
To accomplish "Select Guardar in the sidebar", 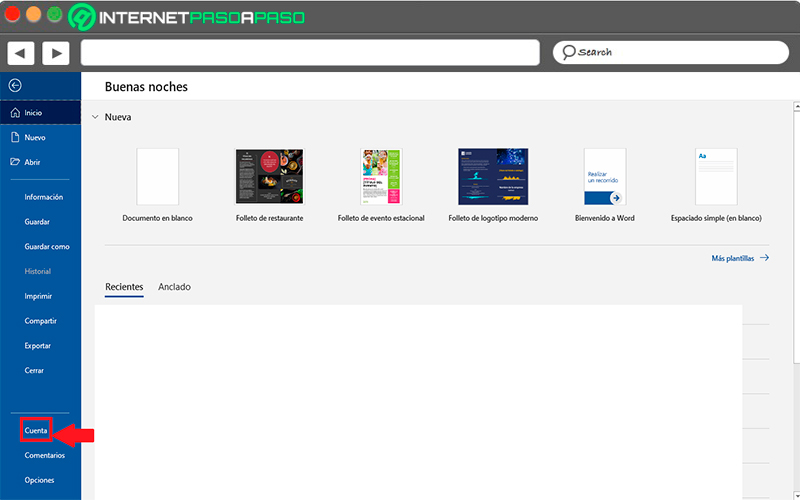I will (37, 222).
